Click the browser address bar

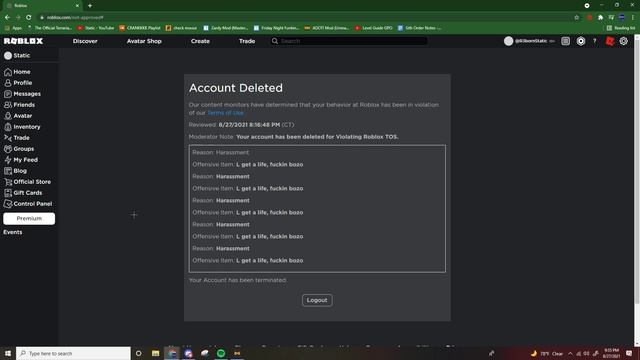[306, 18]
